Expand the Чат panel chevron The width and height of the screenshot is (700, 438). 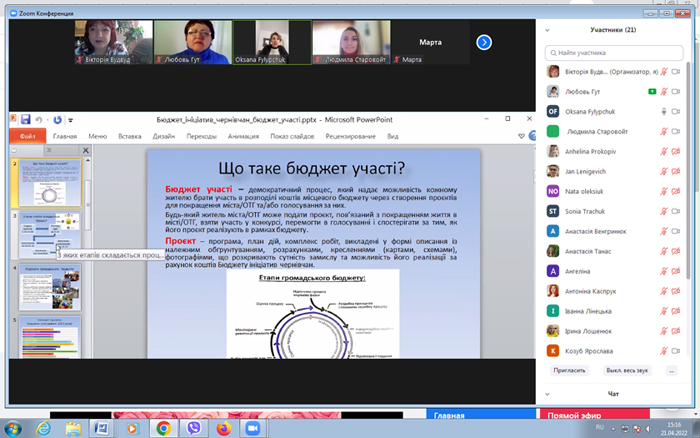(x=547, y=394)
